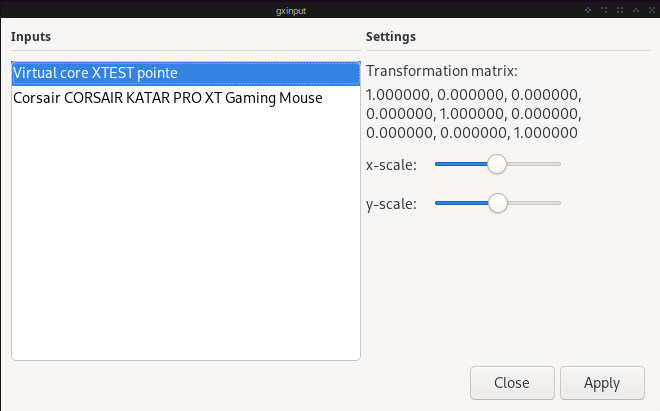Click the upward caret icon in title bar
The image size is (660, 411).
tap(636, 10)
